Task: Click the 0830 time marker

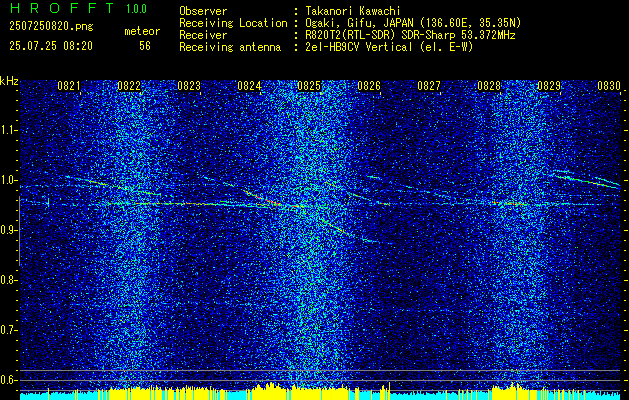Action: pos(609,85)
